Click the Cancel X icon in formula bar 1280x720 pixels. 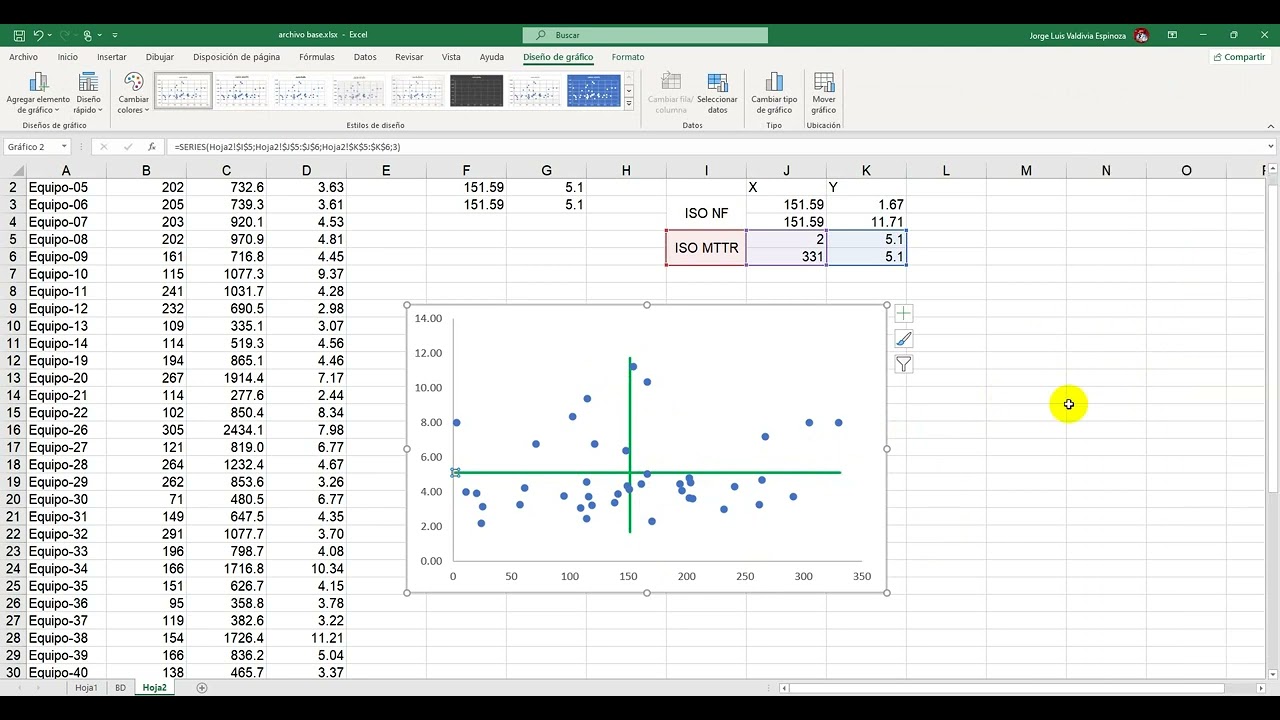(104, 147)
